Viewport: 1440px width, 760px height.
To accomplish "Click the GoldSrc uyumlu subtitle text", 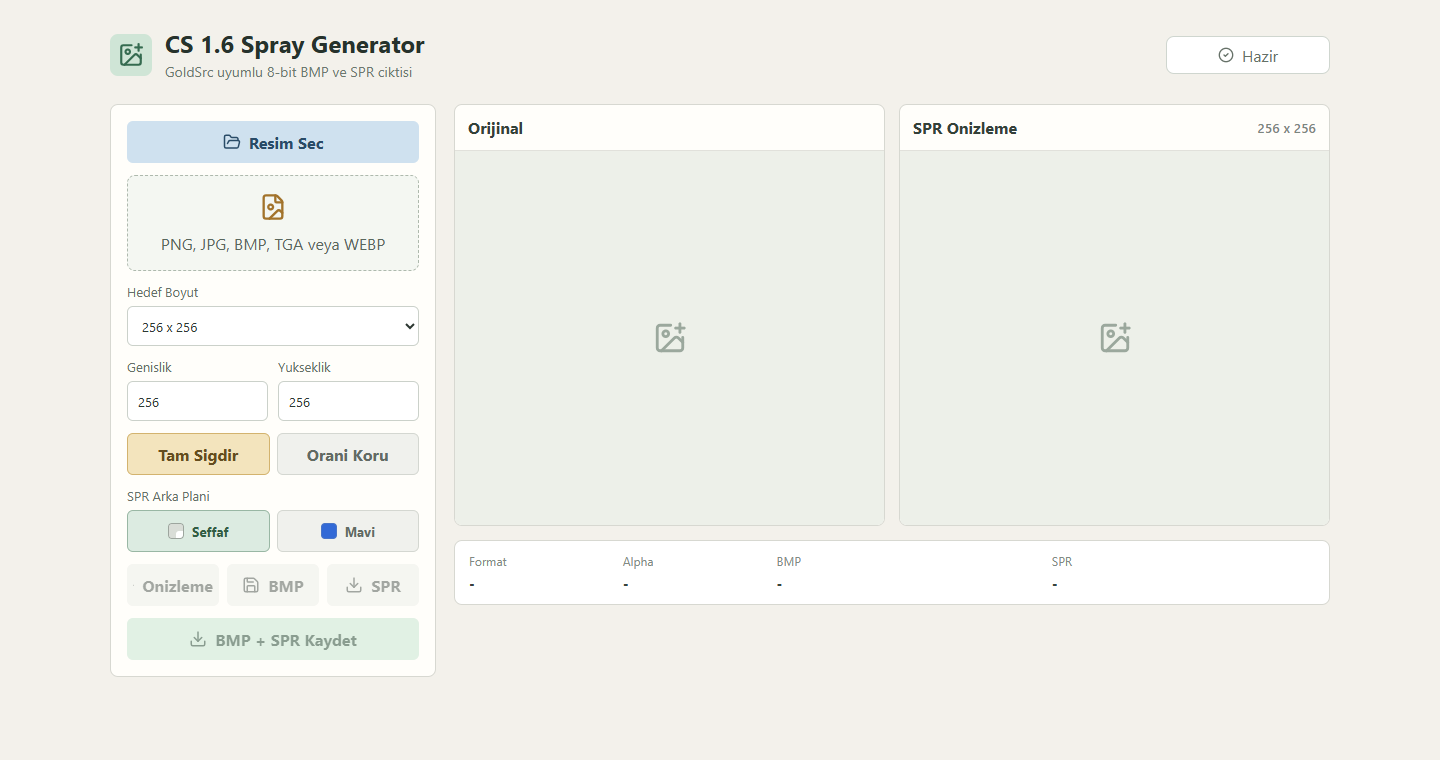I will [x=289, y=72].
